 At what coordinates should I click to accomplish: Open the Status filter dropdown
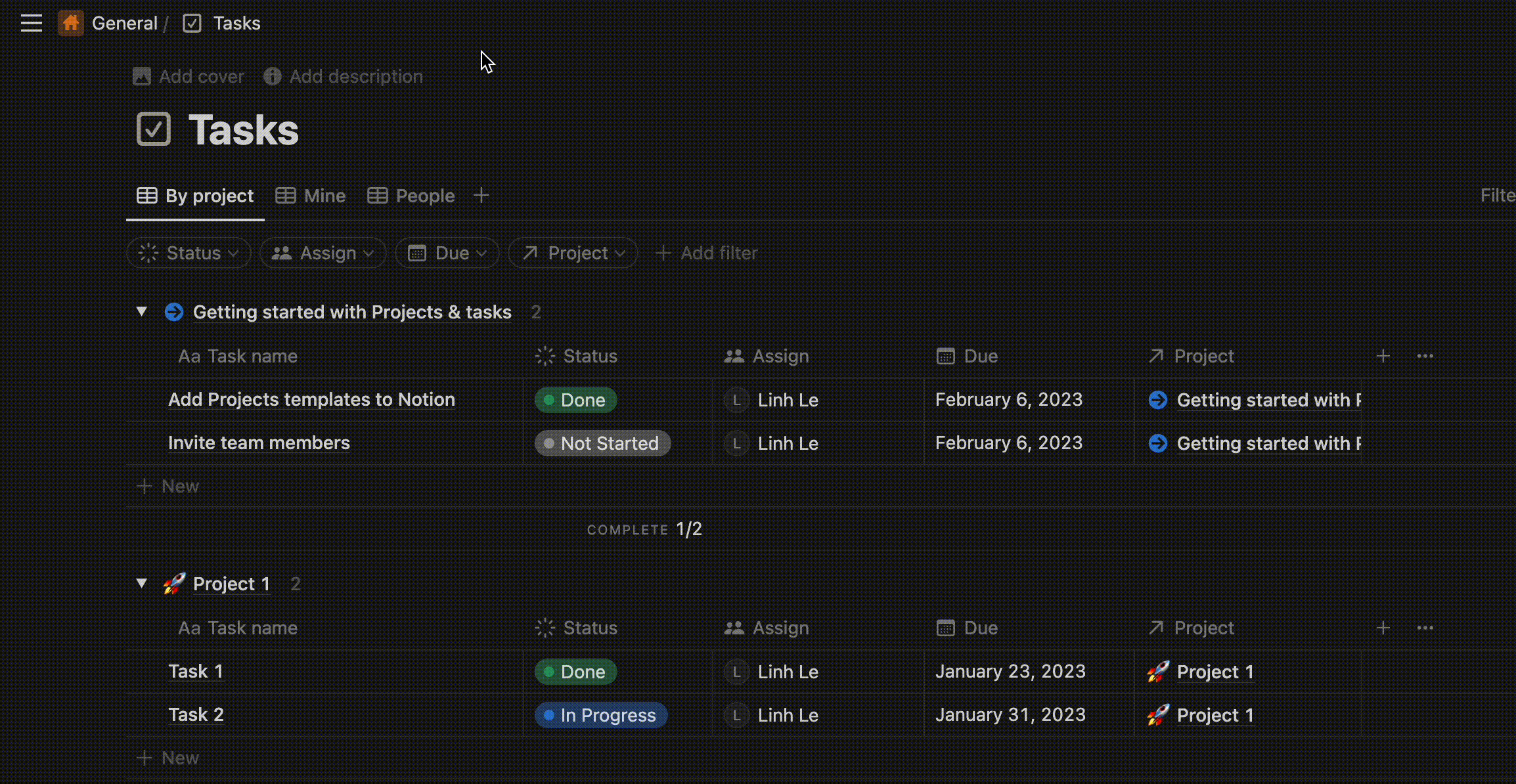click(x=189, y=253)
